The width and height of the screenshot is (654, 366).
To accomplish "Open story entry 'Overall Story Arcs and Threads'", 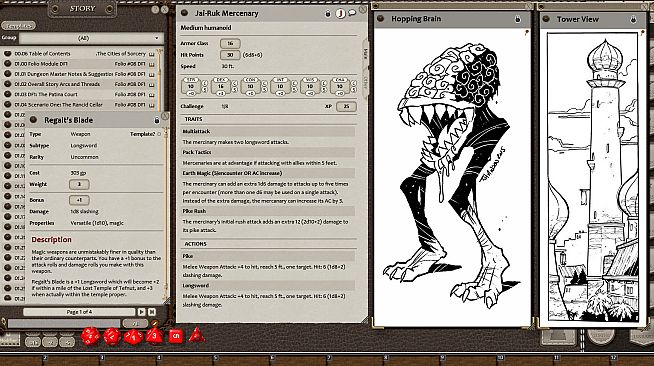I will pyautogui.click(x=57, y=84).
